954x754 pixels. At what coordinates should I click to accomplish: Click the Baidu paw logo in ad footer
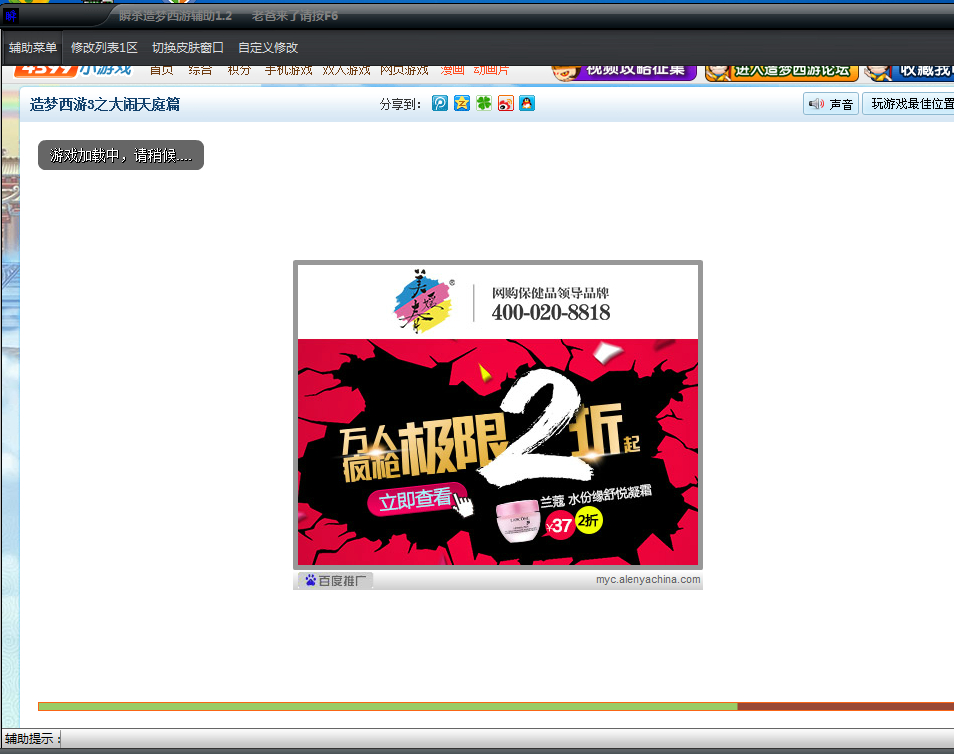(310, 580)
